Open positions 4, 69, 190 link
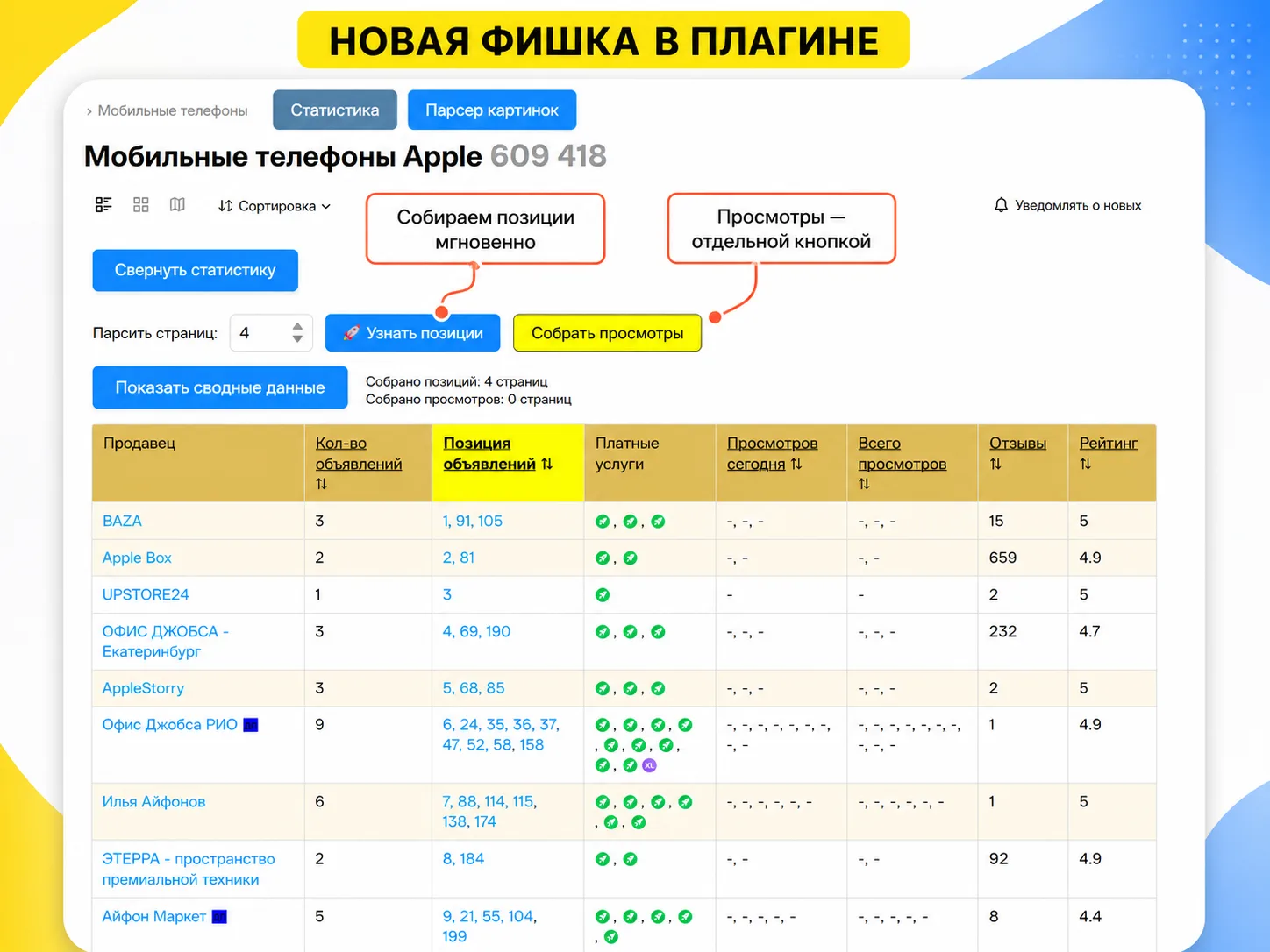This screenshot has height=952, width=1270. click(x=476, y=631)
